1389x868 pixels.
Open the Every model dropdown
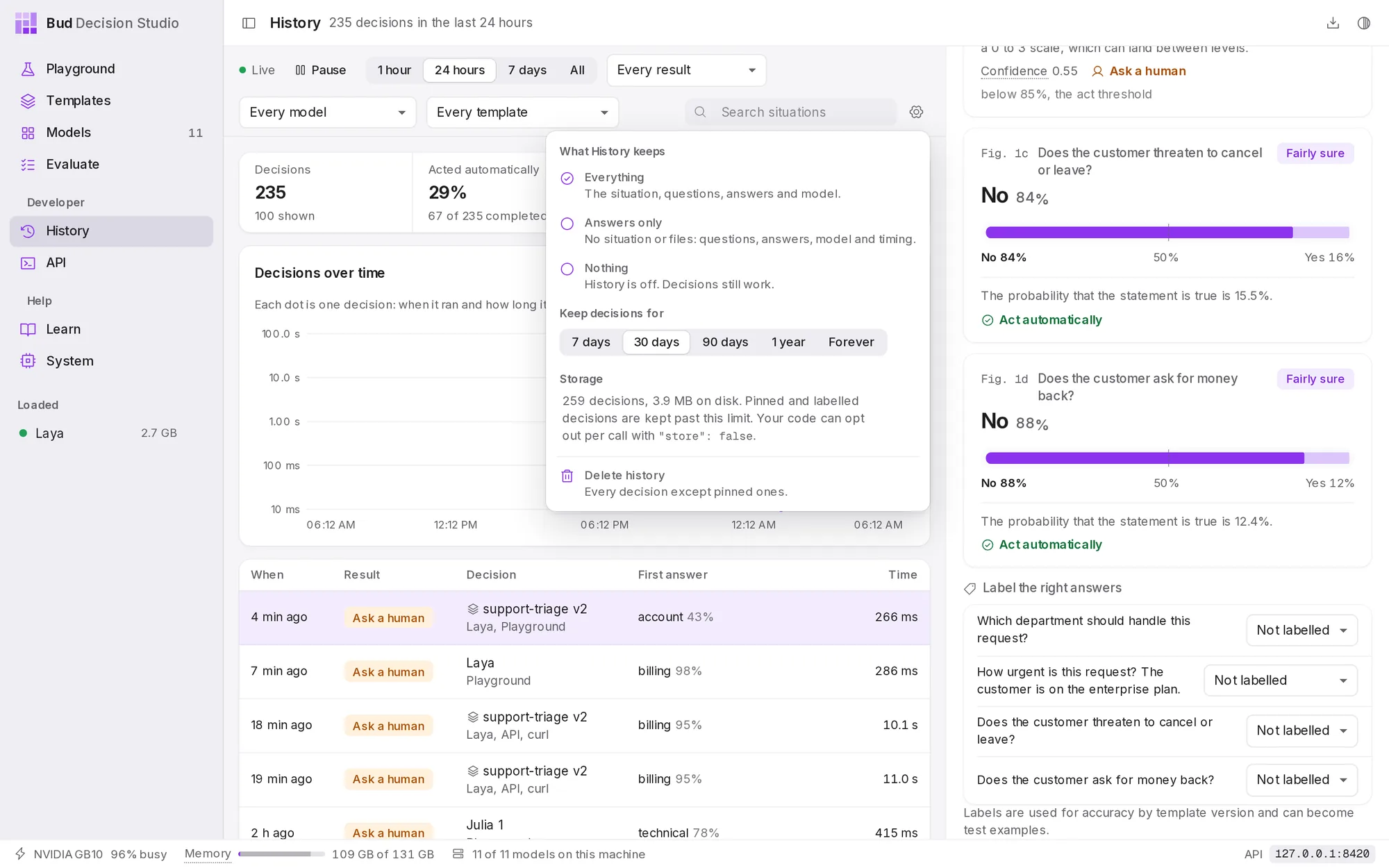pos(328,112)
